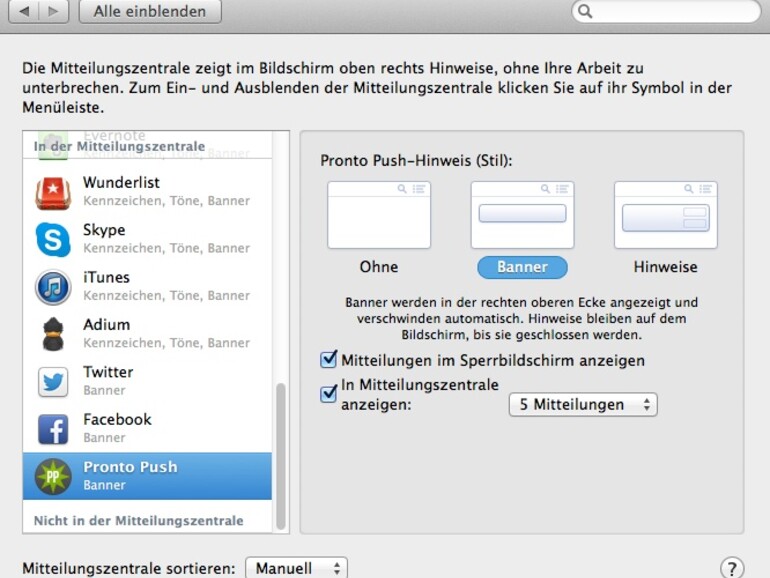Choose the Banner style label
Image resolution: width=770 pixels, height=578 pixels.
pyautogui.click(x=522, y=267)
